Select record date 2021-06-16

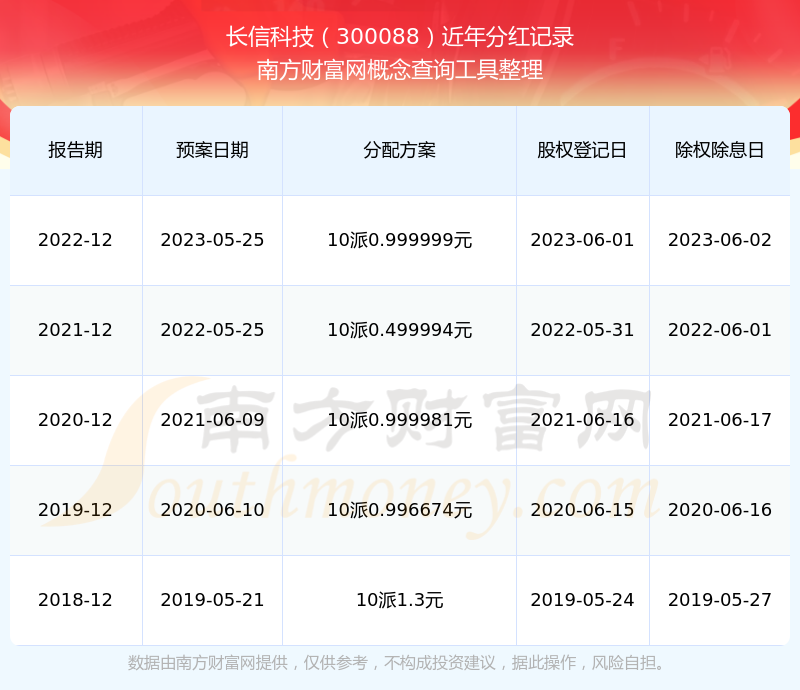(582, 420)
